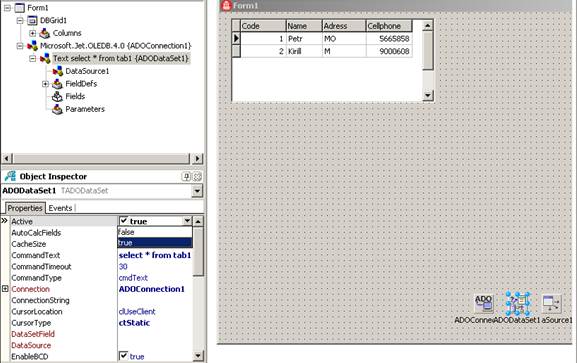Click the Form1 icon in tree
This screenshot has width=577, height=363.
click(x=20, y=8)
